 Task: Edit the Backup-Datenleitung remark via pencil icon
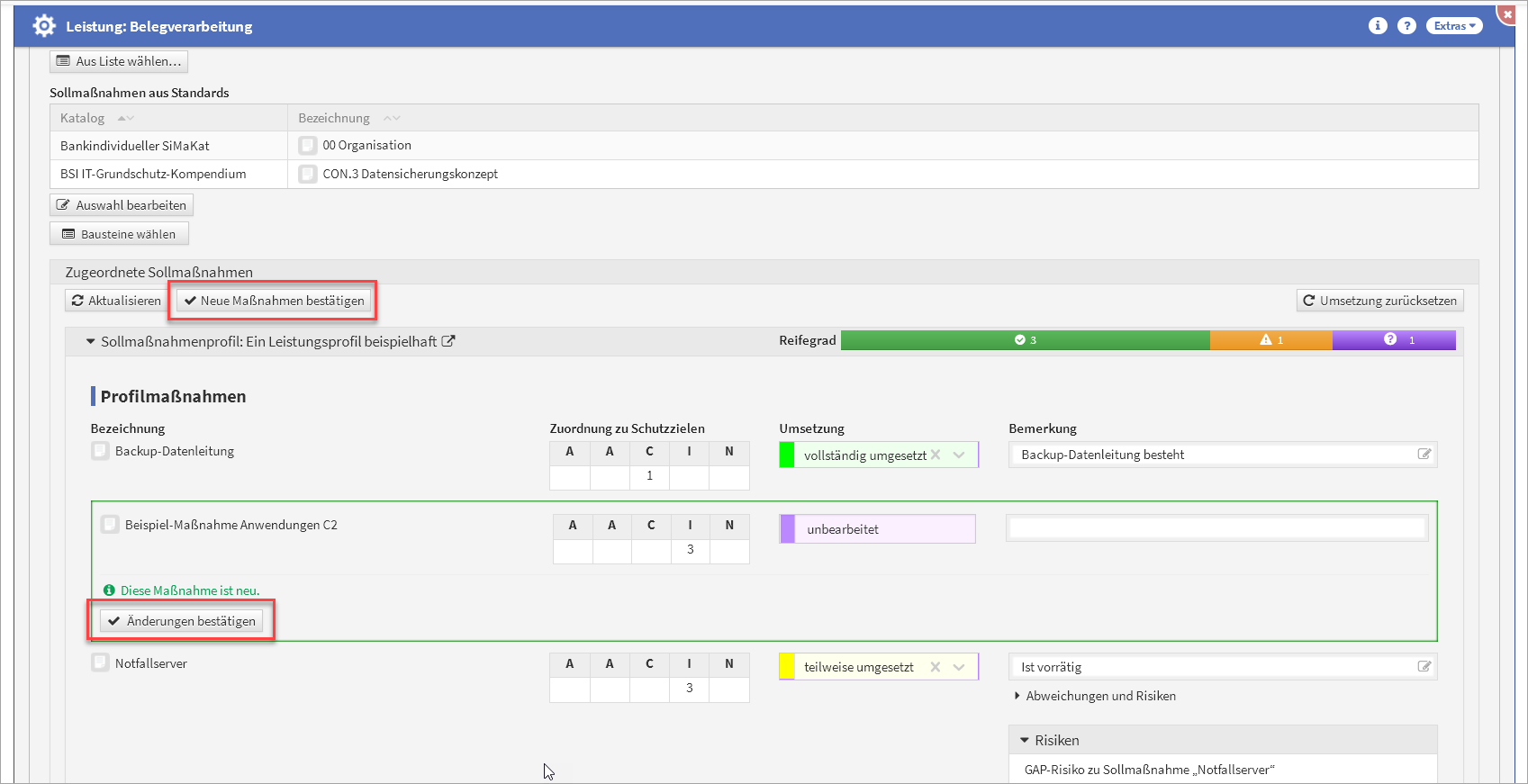point(1424,455)
